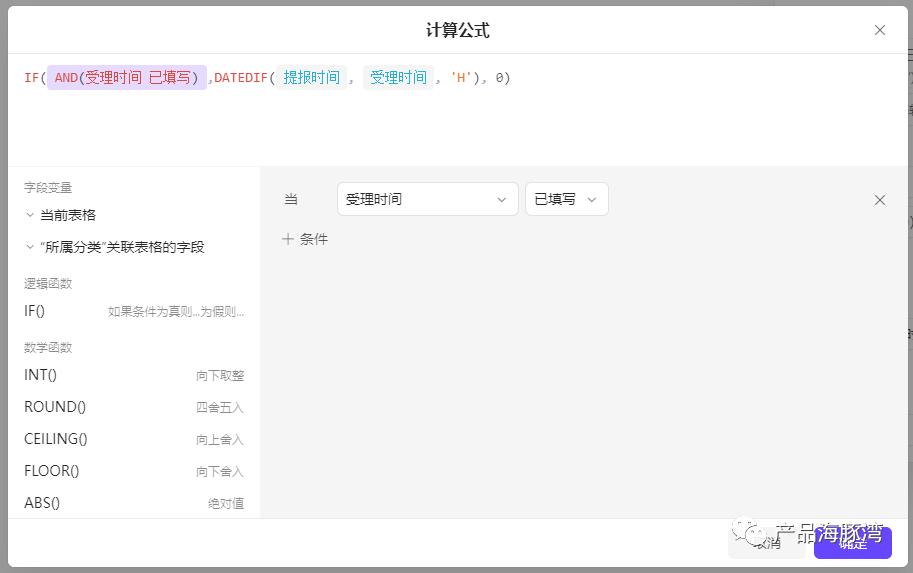Screen dimensions: 913x573
Task: Open the 受理时间 field dropdown
Action: [x=427, y=199]
